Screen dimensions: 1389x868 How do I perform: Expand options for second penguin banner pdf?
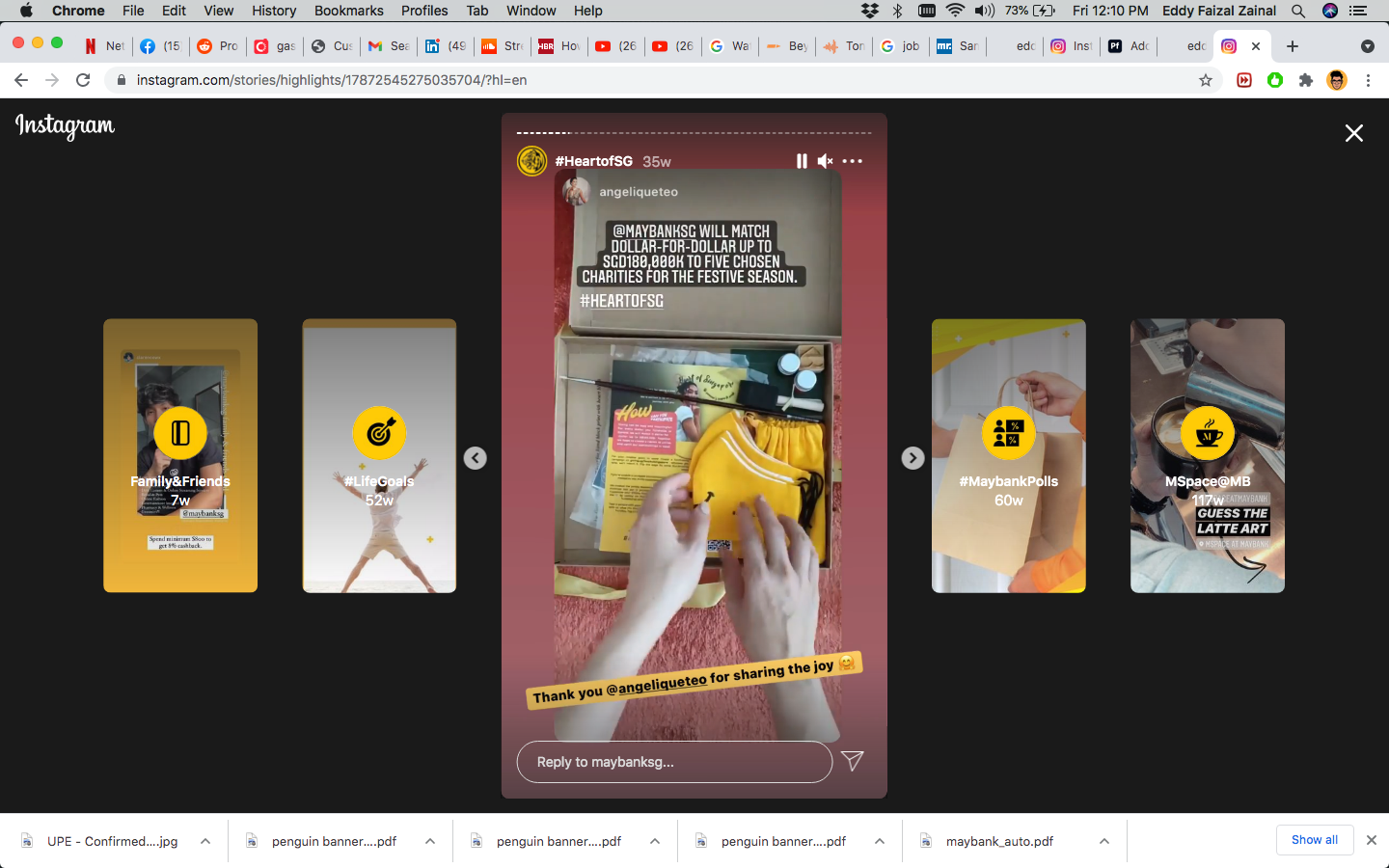(655, 841)
